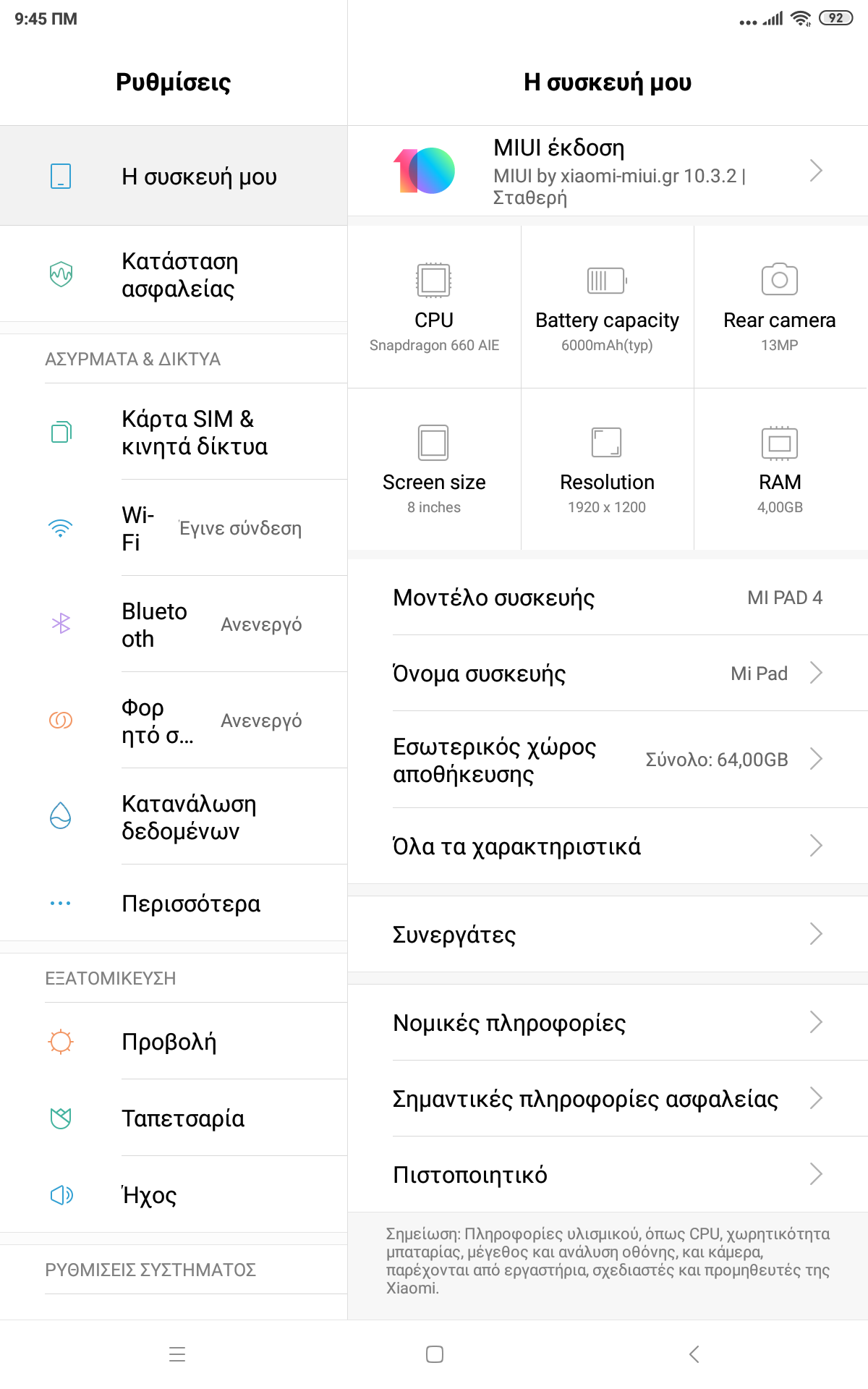Viewport: 868px width, 1389px height.
Task: Tap the Rear camera icon
Action: point(779,279)
